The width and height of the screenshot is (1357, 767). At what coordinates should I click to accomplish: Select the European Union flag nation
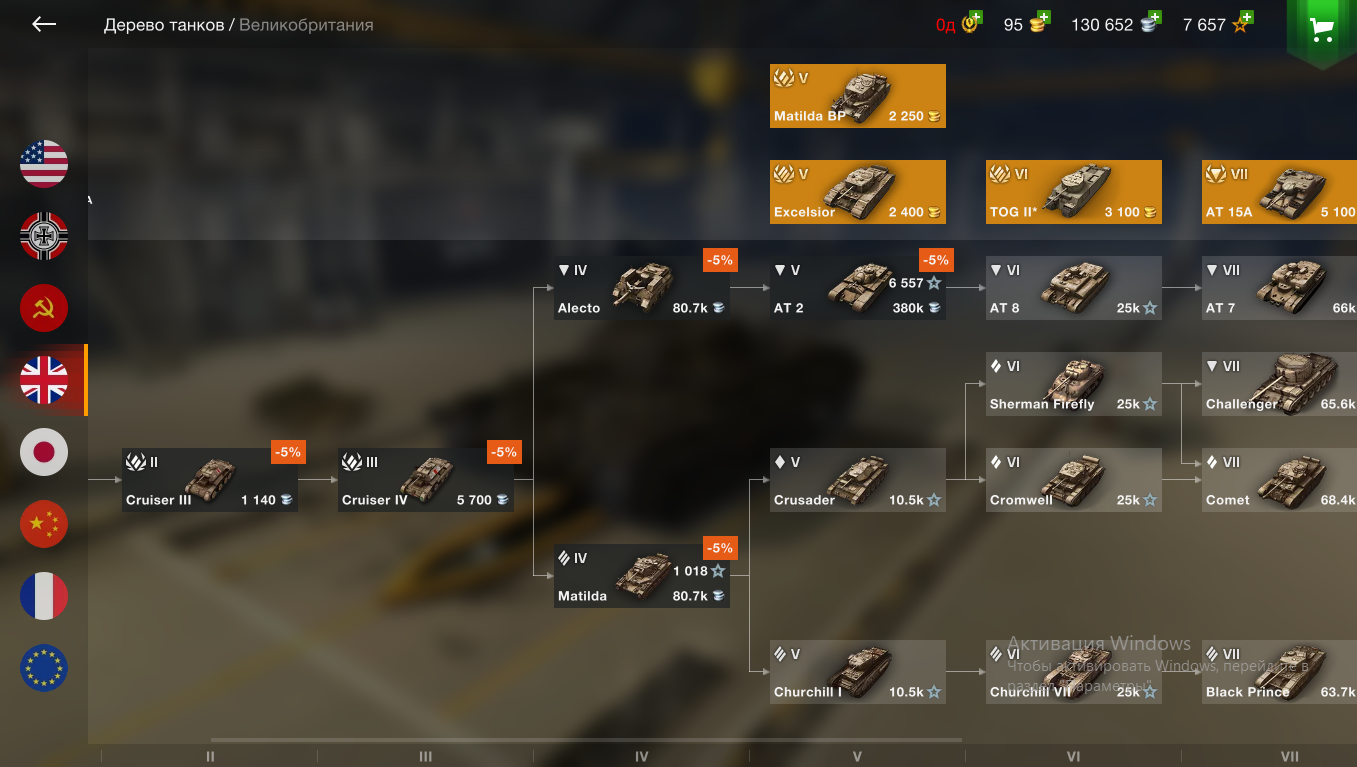point(44,668)
